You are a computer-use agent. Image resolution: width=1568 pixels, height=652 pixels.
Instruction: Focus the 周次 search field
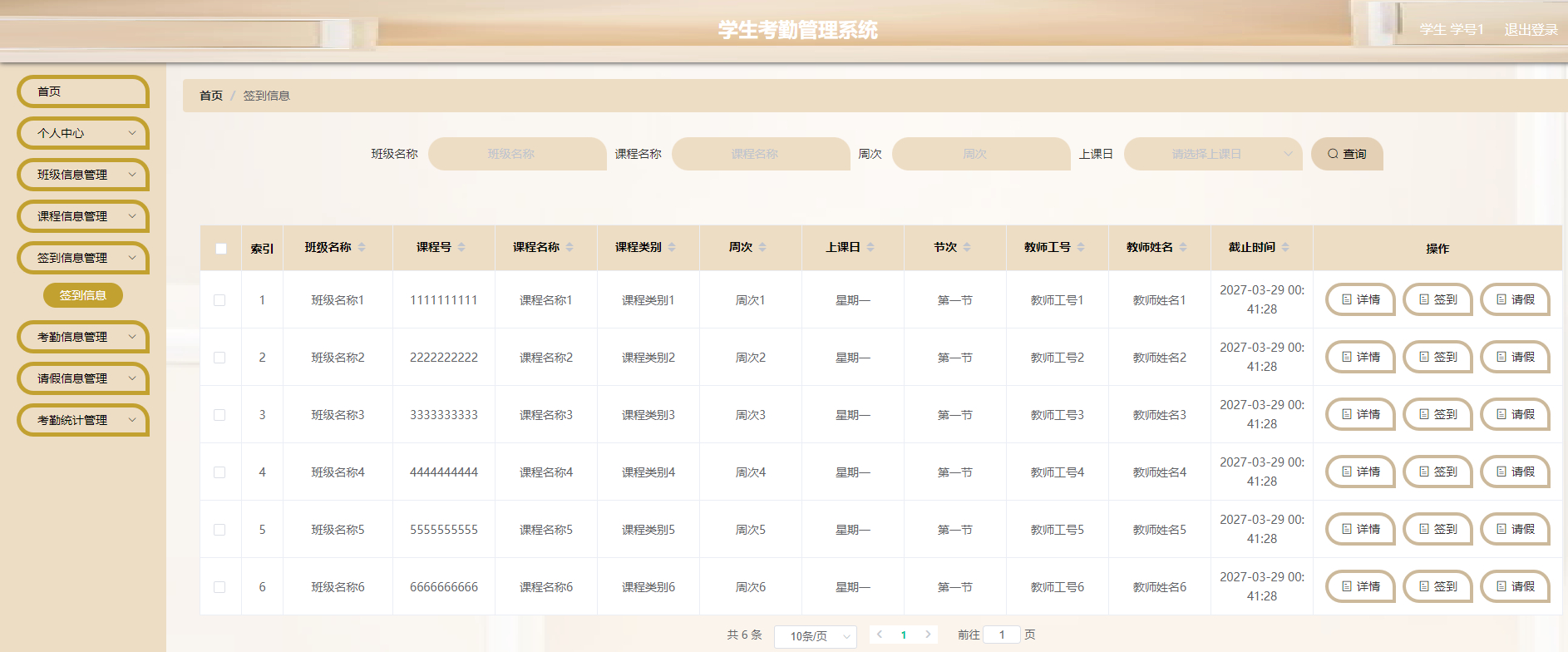tap(981, 154)
